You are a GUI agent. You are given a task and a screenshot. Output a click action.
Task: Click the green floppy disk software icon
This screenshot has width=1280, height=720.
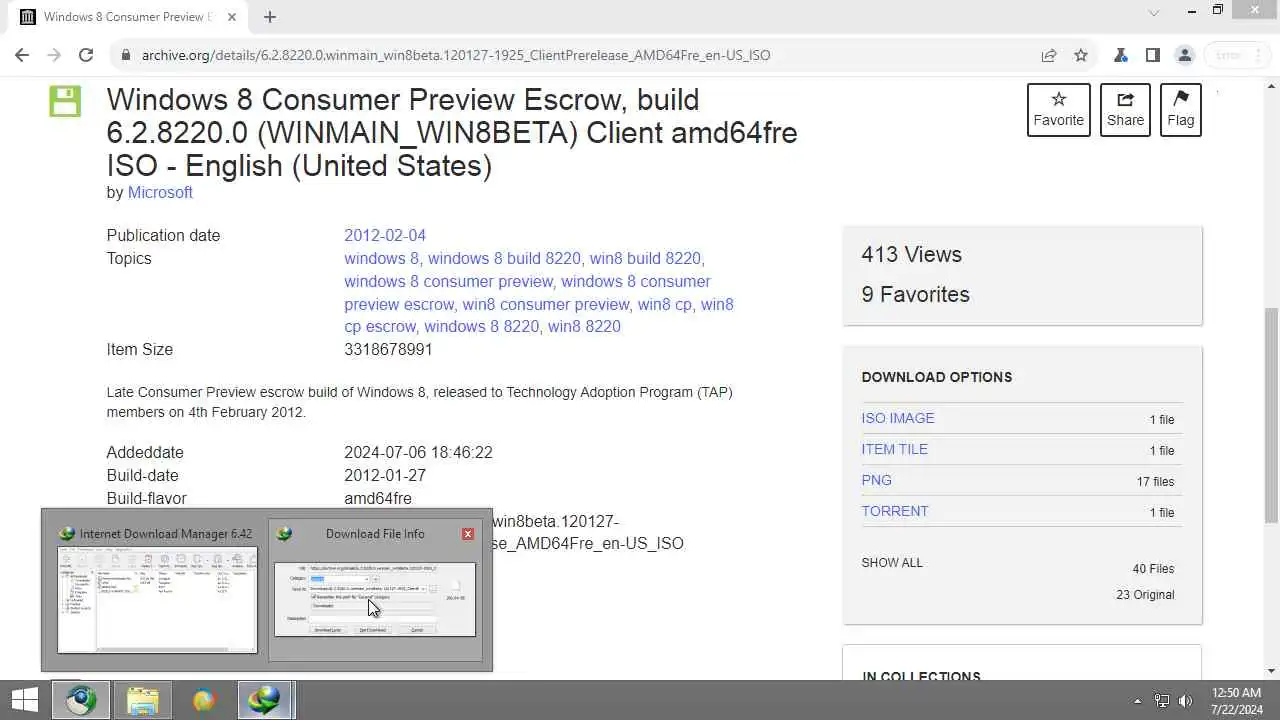coord(65,101)
